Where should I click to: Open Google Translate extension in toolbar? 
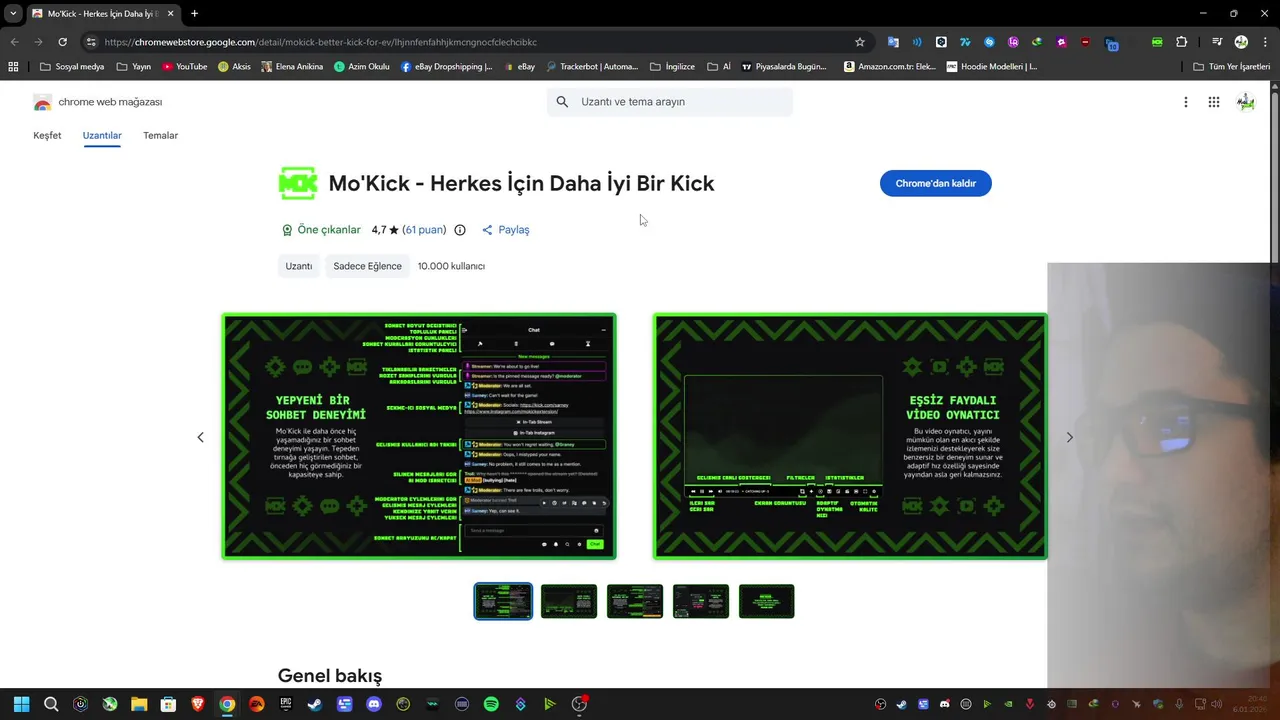coord(893,42)
